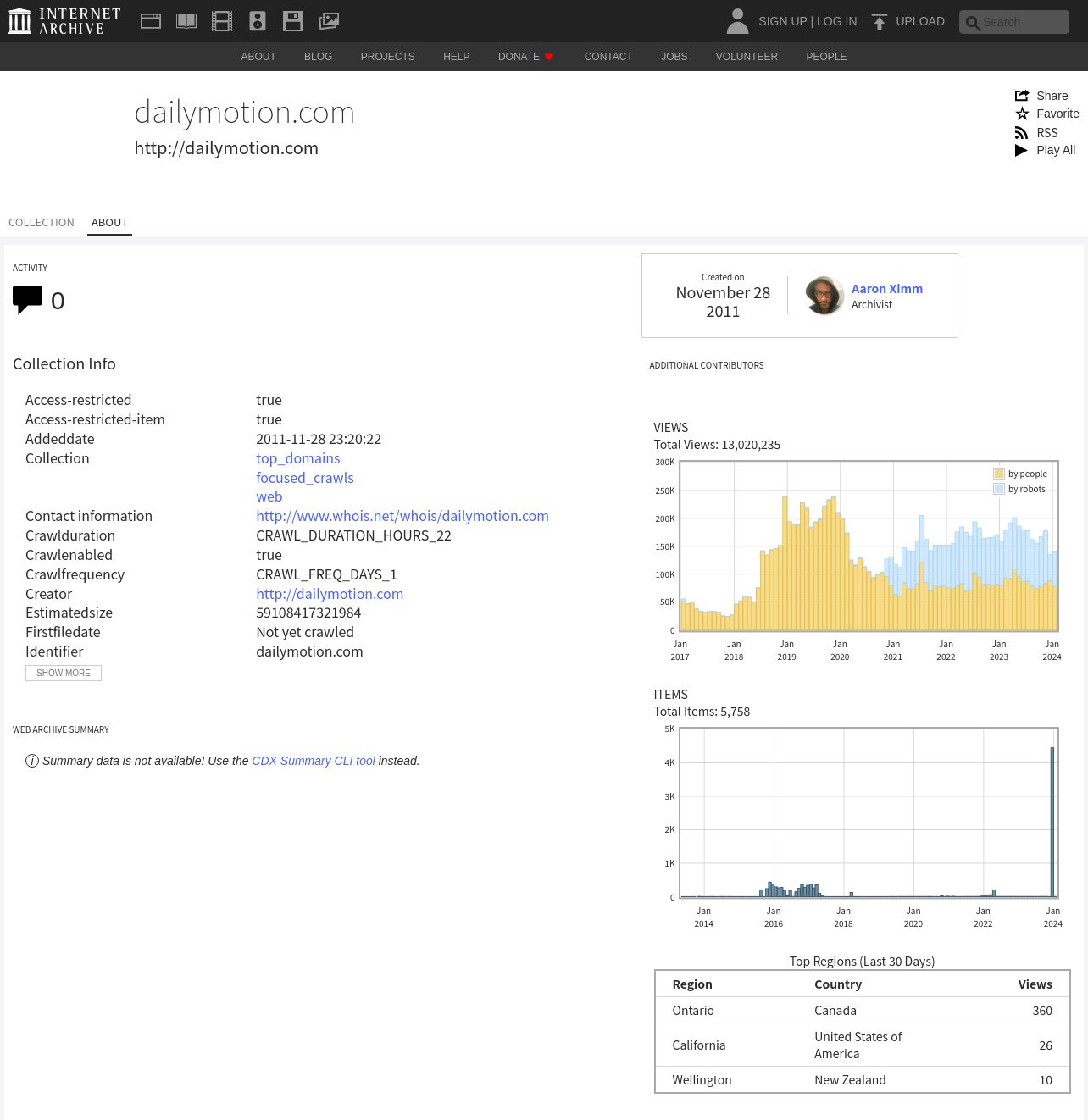Open the PEOPLE menu item
The width and height of the screenshot is (1088, 1120).
(x=826, y=57)
